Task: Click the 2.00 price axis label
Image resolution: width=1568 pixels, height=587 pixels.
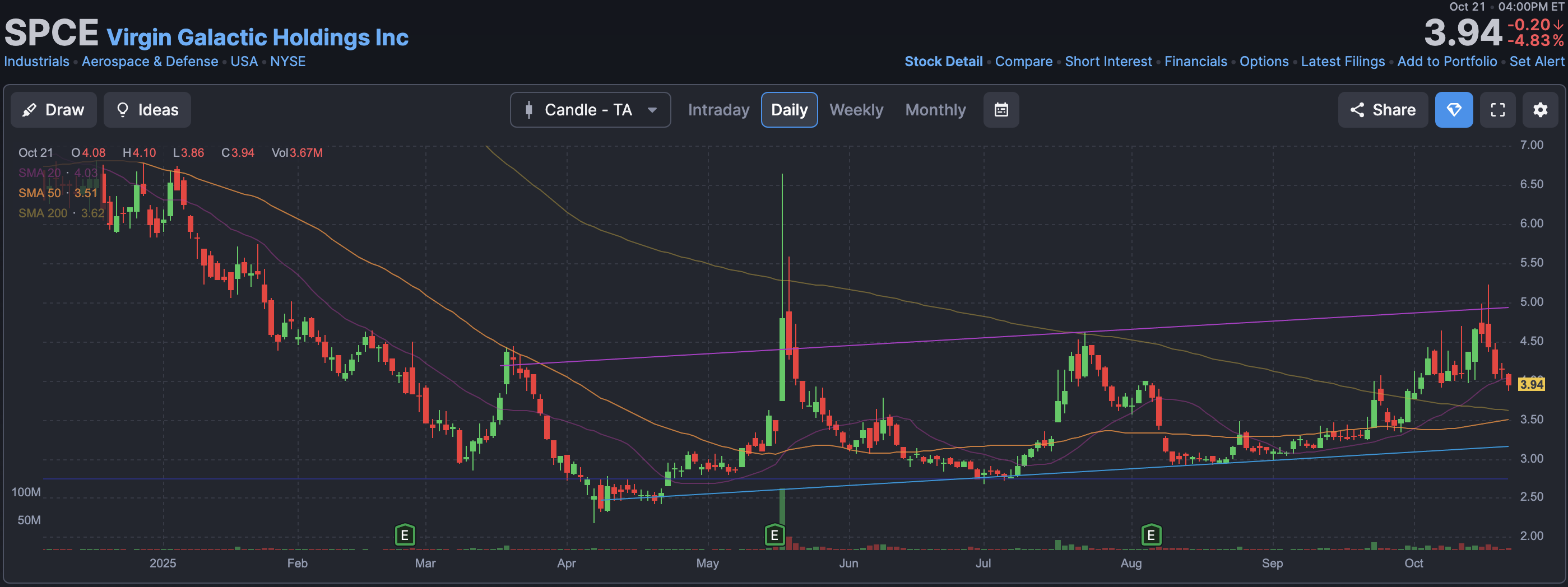Action: (1532, 536)
